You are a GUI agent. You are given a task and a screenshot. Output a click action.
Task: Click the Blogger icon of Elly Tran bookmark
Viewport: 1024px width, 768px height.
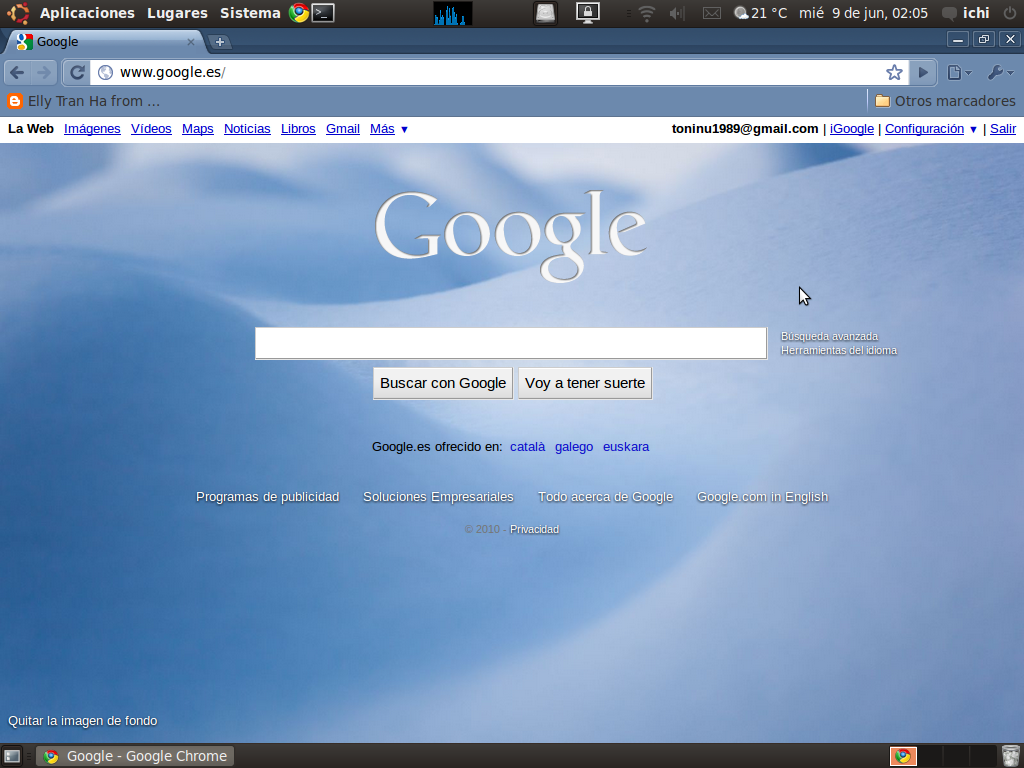(x=15, y=101)
